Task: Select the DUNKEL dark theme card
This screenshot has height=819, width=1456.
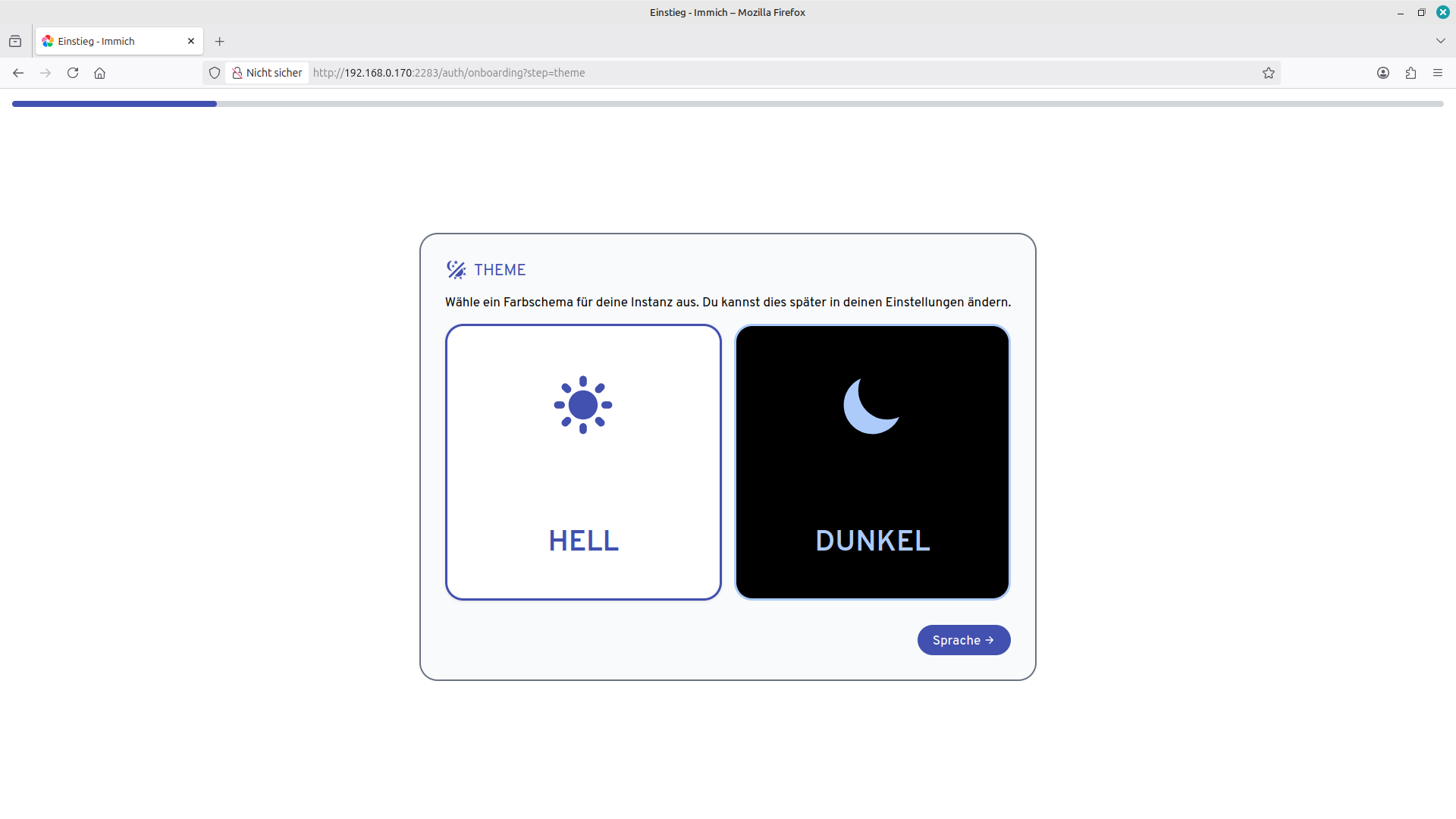Action: tap(872, 462)
